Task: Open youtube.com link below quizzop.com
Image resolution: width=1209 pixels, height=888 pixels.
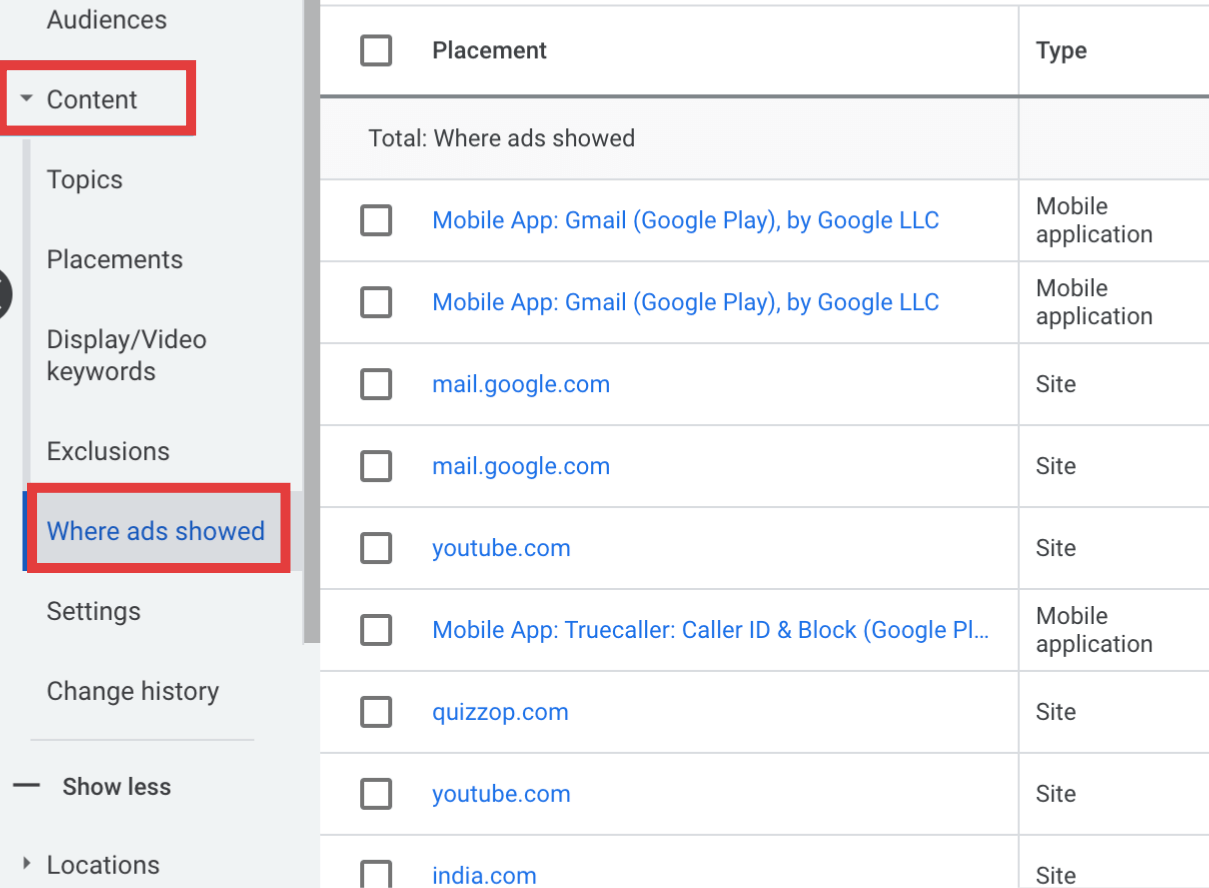Action: pos(501,794)
